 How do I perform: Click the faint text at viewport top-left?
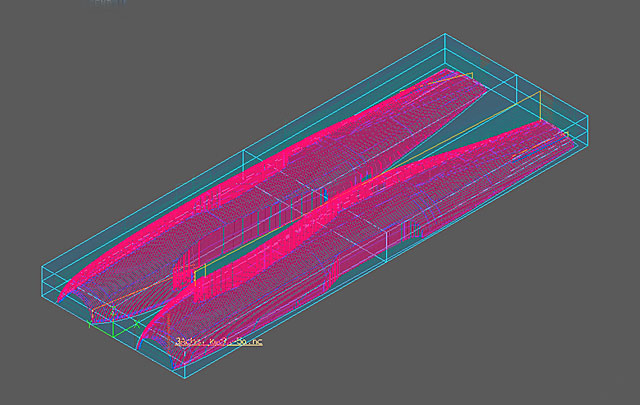click(100, 4)
